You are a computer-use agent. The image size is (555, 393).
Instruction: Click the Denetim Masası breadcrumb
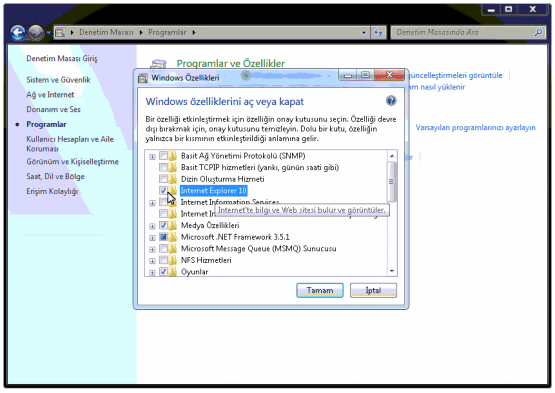tap(106, 33)
